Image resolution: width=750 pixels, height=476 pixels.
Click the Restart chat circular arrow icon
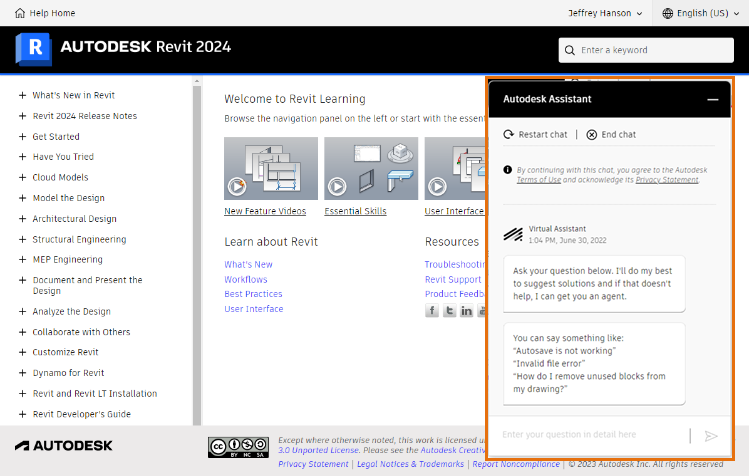pos(508,134)
